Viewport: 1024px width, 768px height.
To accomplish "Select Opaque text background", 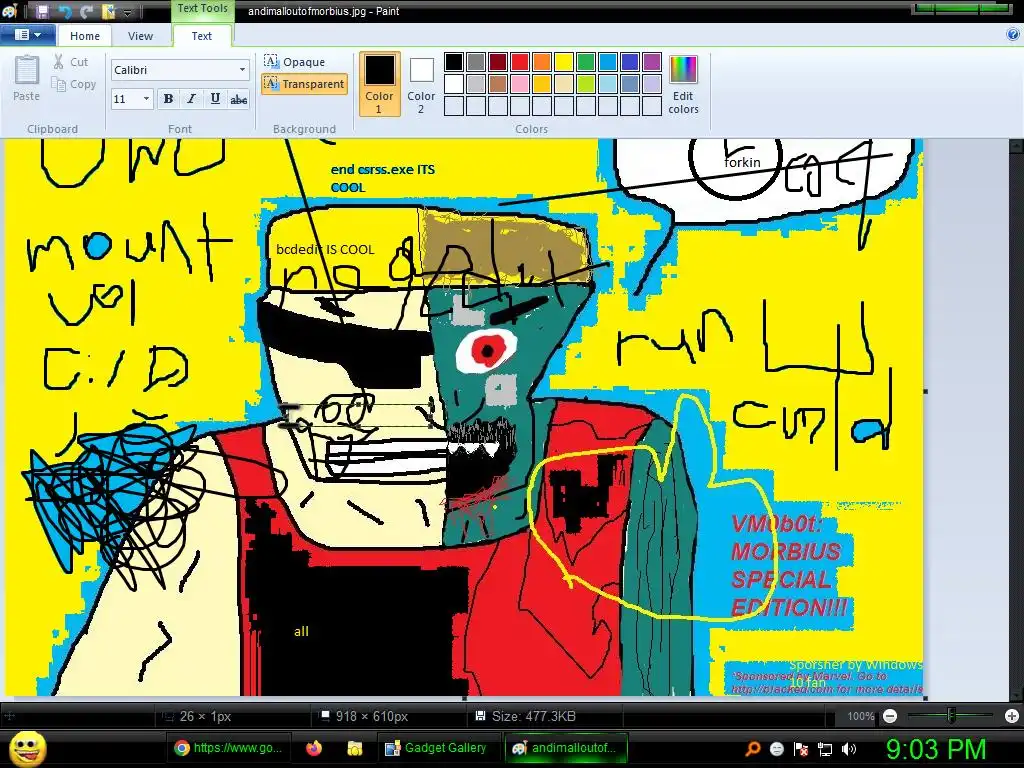I will [x=294, y=61].
